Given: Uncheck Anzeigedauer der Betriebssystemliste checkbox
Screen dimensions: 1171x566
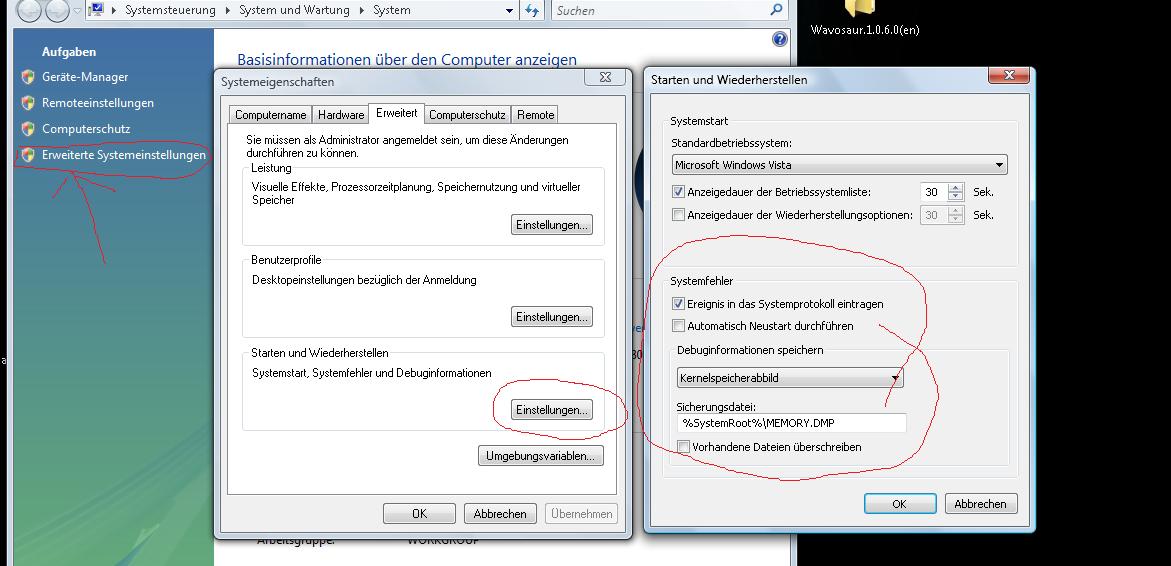Looking at the screenshot, I should point(678,192).
